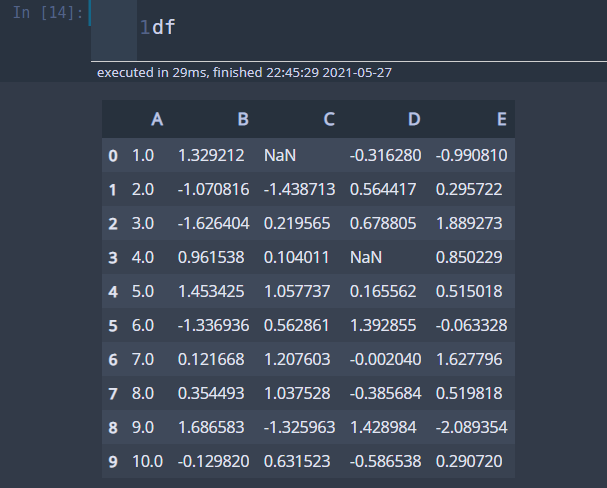607x488 pixels.
Task: Click the value -0.990810
Action: [x=471, y=156]
